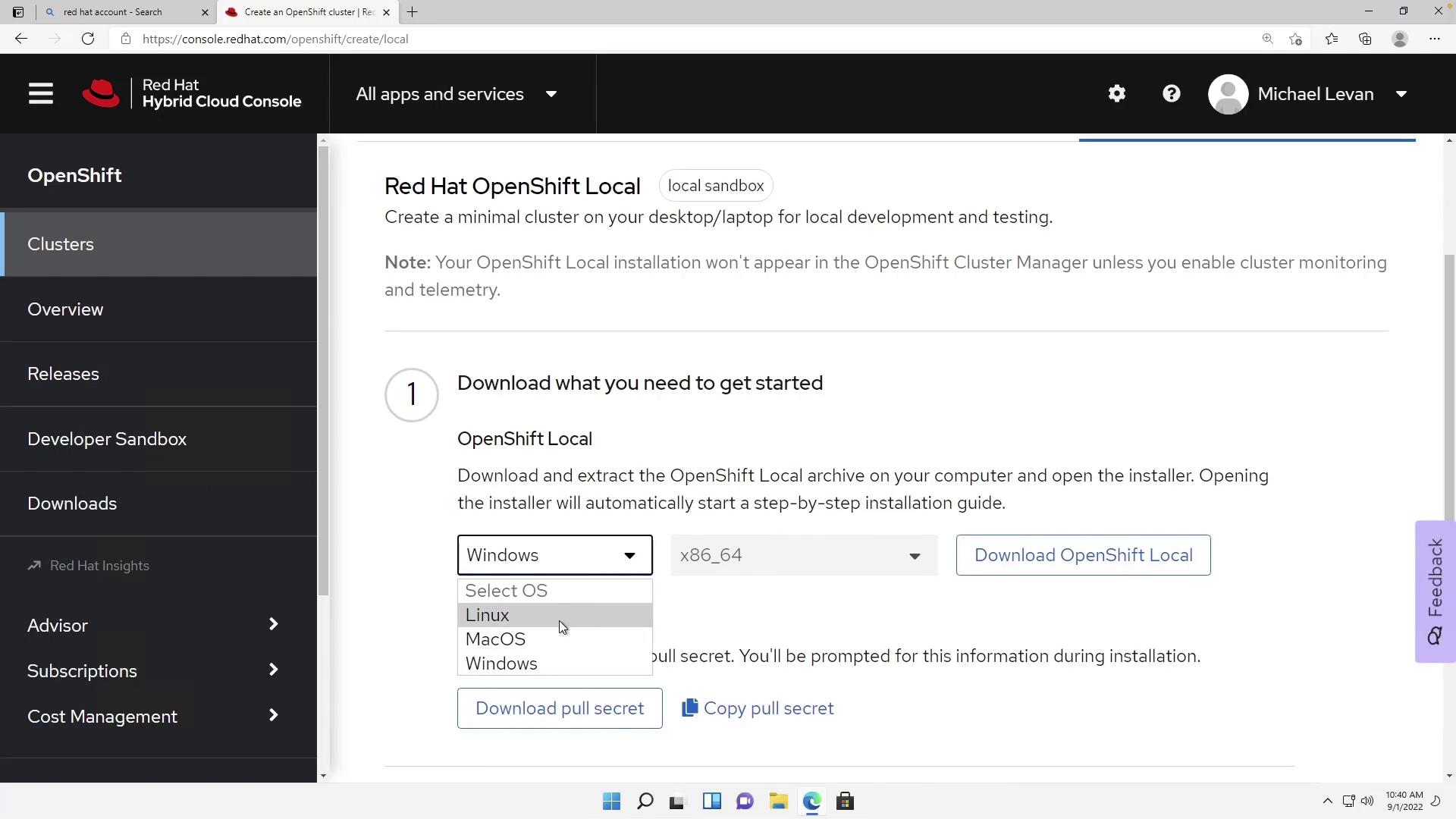Image resolution: width=1456 pixels, height=819 pixels.
Task: Select Linux from the OS list
Action: coord(488,615)
